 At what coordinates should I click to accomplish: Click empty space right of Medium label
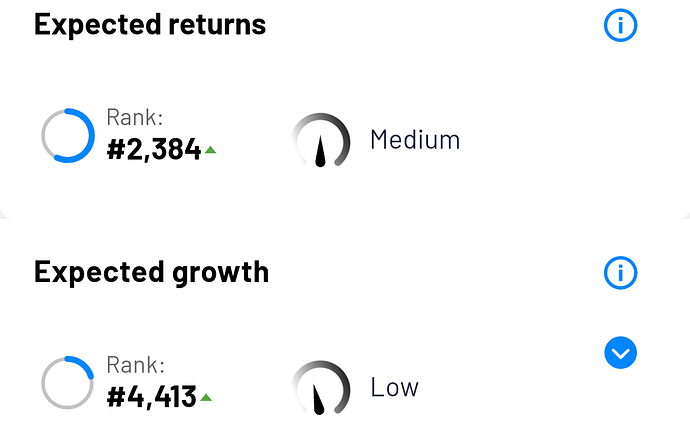click(x=560, y=140)
